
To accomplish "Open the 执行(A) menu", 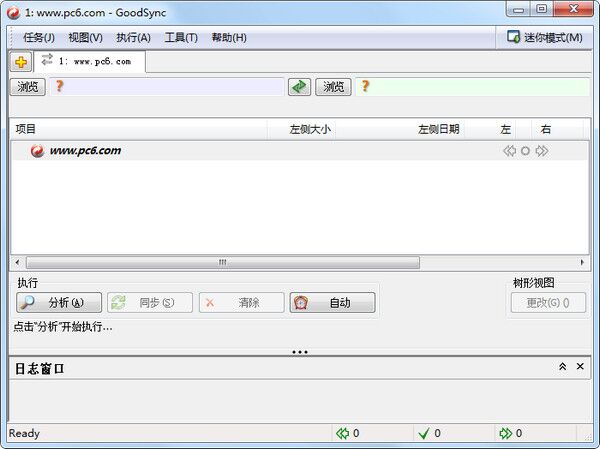I will point(133,38).
